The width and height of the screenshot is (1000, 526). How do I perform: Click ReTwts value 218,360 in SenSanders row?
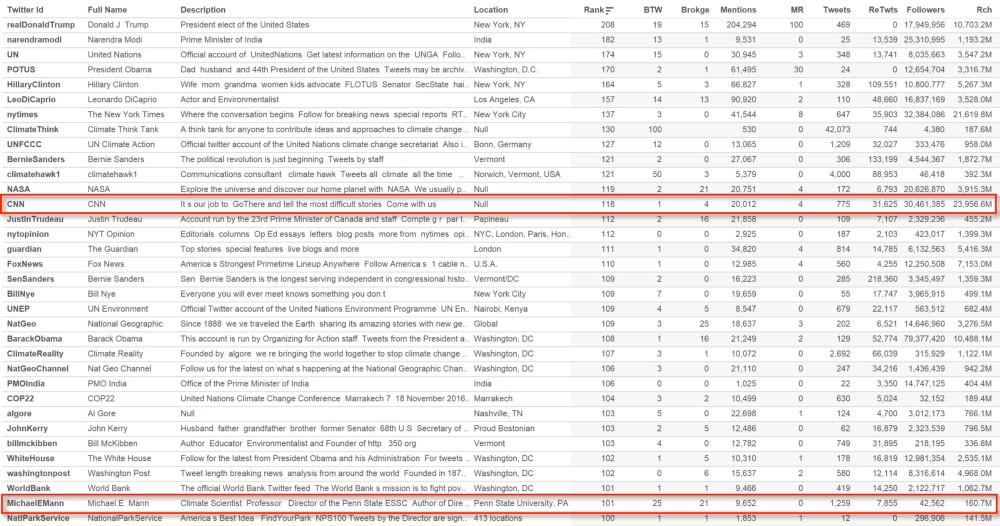883,279
